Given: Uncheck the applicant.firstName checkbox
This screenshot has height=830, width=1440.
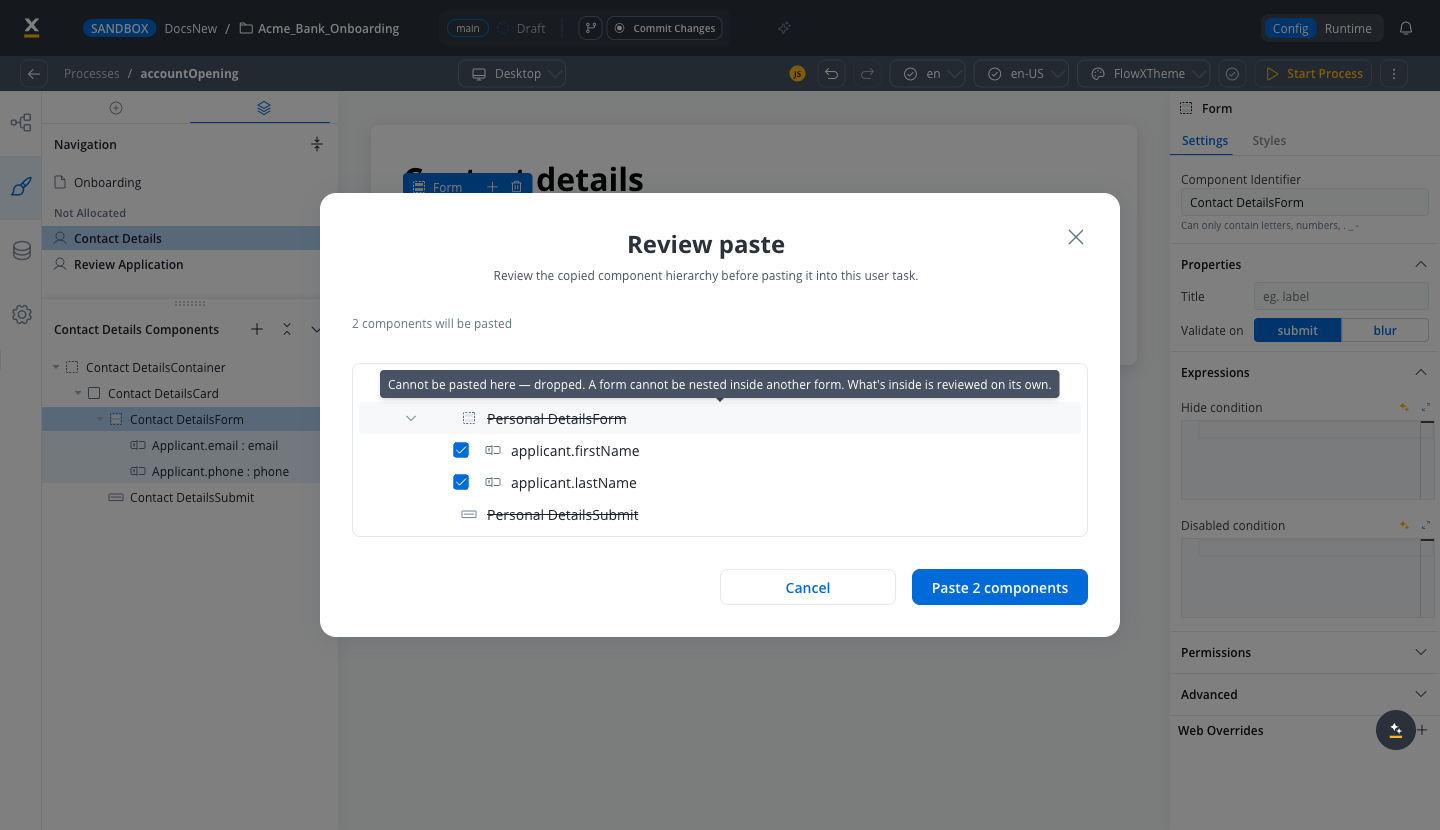Looking at the screenshot, I should 461,451.
